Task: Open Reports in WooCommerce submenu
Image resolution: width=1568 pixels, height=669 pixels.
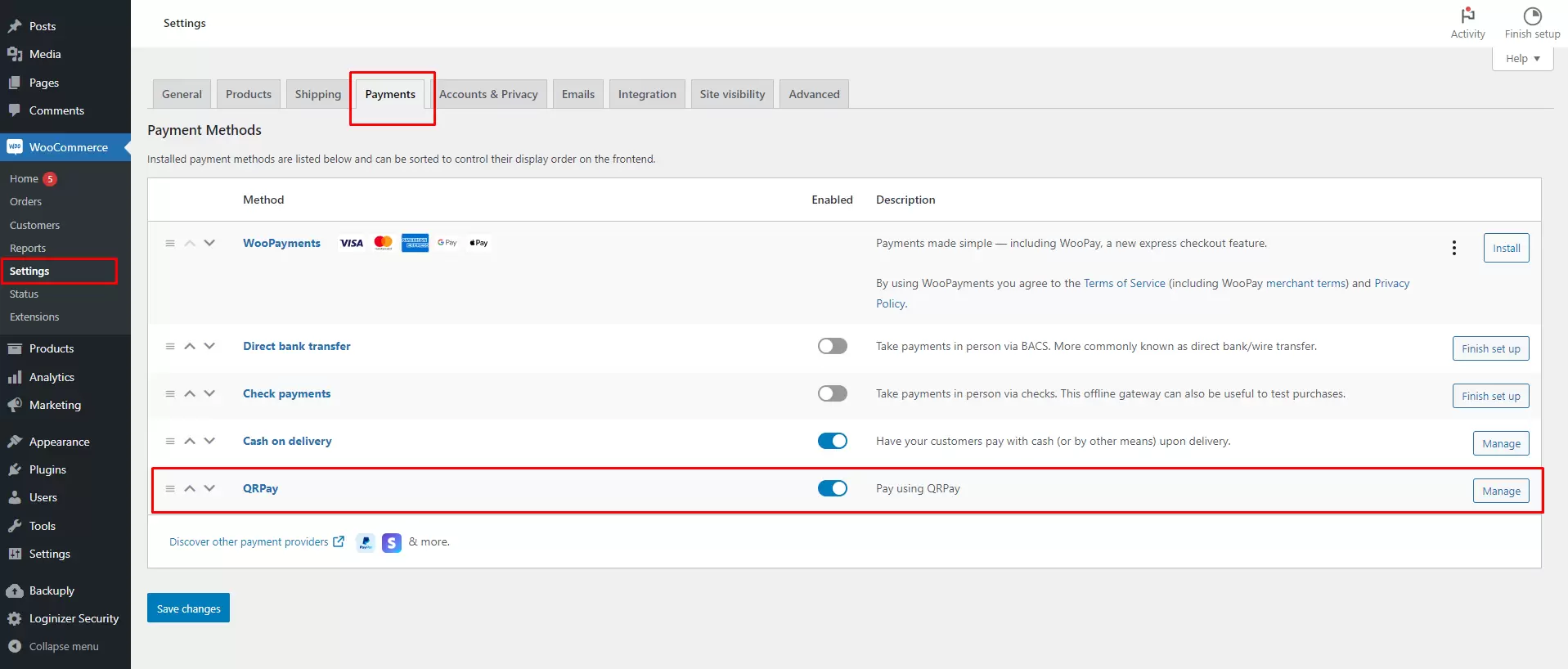Action: [x=28, y=248]
